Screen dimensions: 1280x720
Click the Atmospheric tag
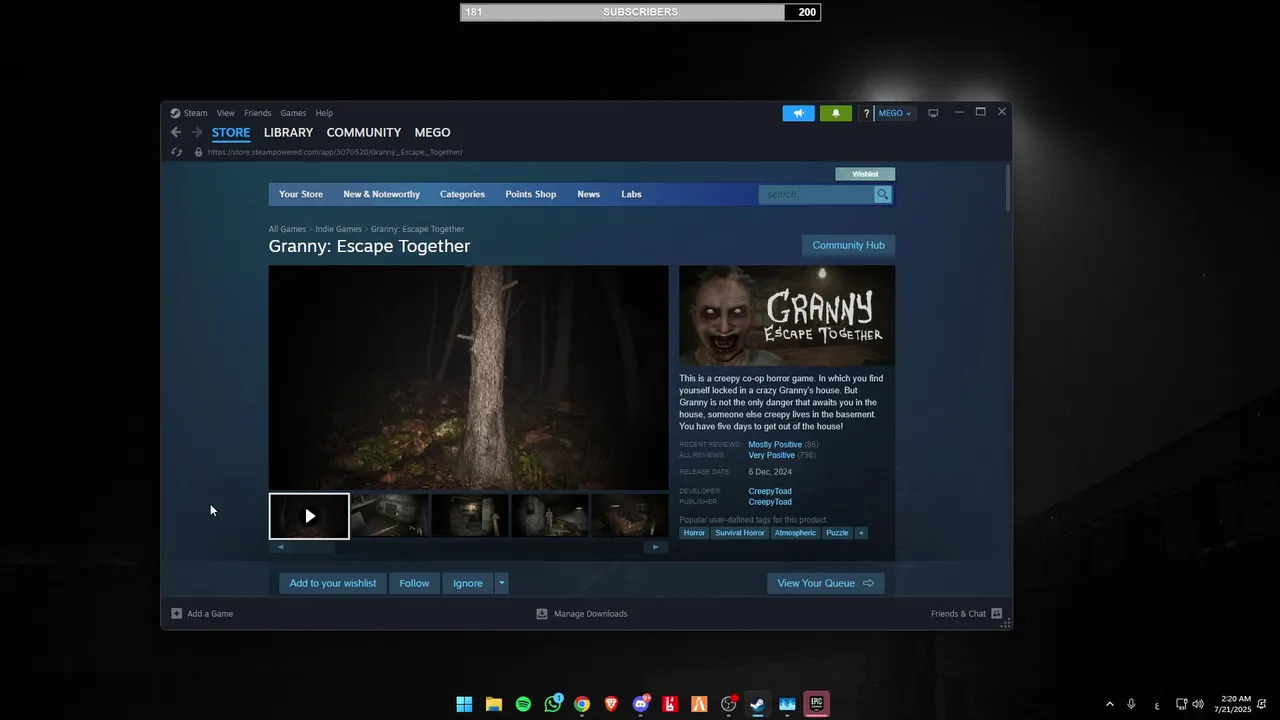coord(795,533)
